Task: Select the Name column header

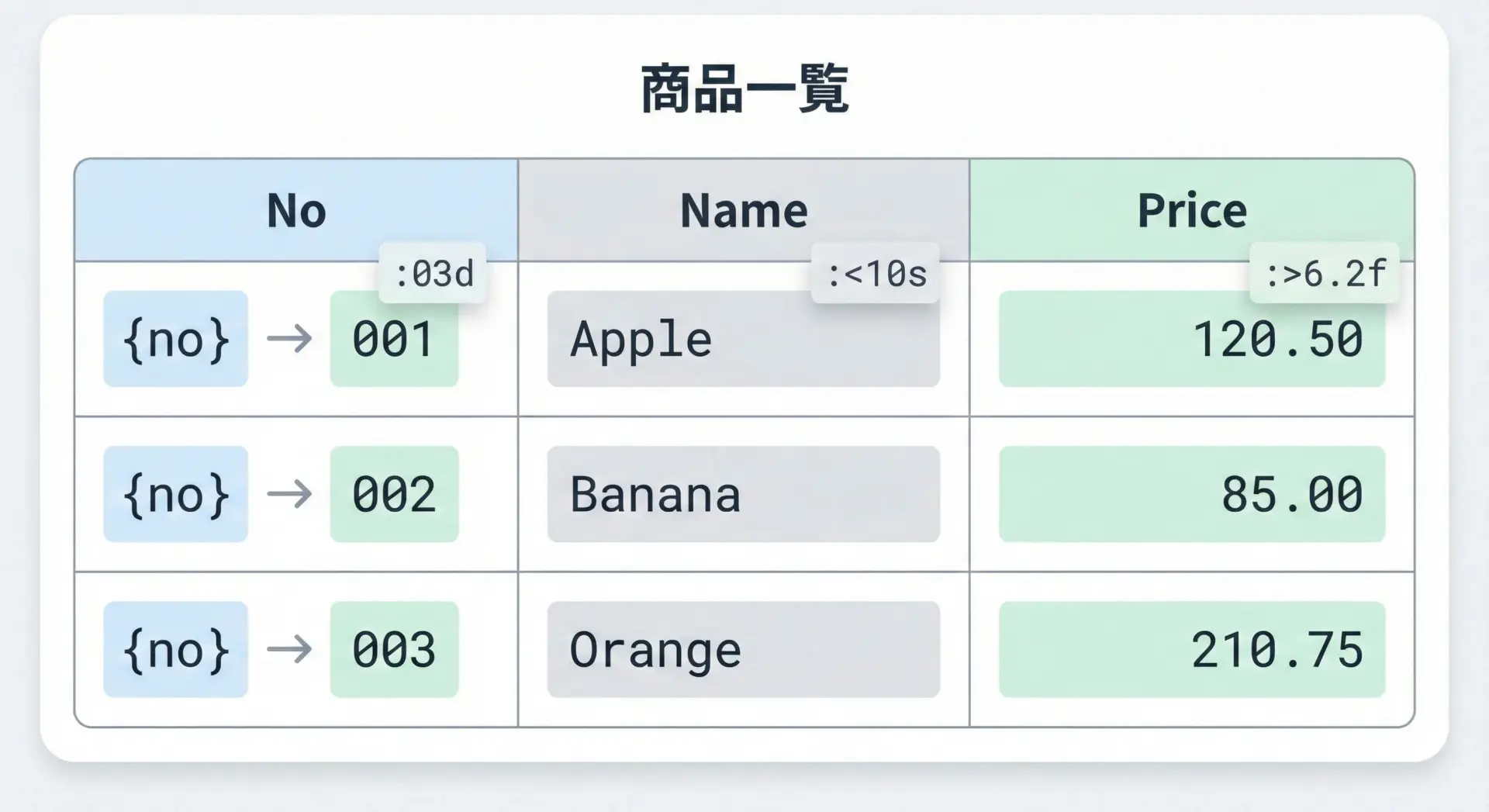Action: tap(744, 210)
